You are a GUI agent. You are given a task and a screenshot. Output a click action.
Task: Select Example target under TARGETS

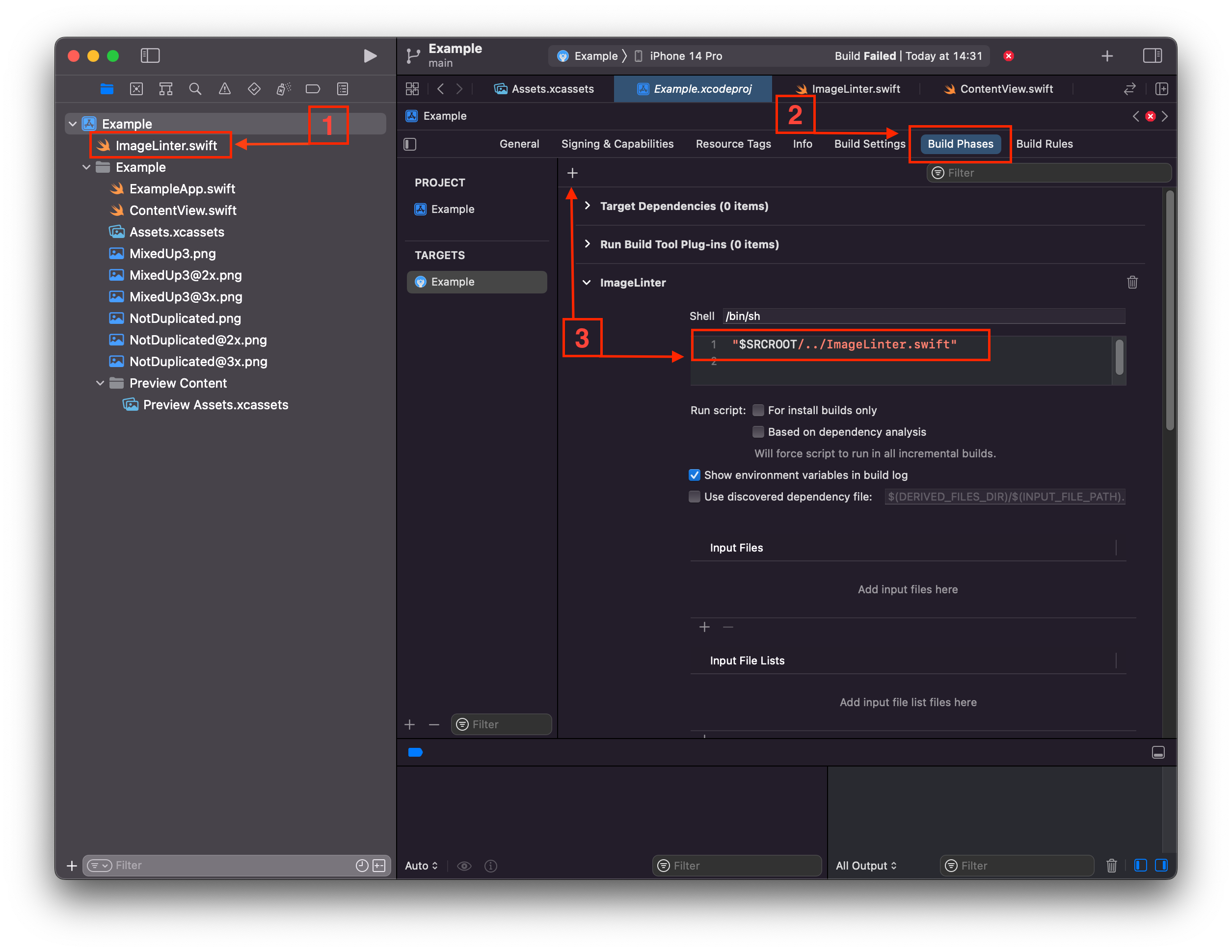476,282
